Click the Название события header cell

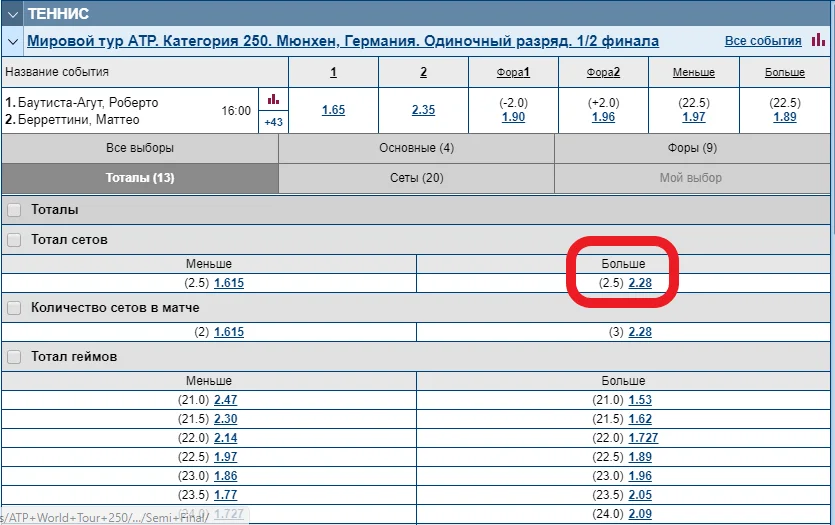click(145, 72)
